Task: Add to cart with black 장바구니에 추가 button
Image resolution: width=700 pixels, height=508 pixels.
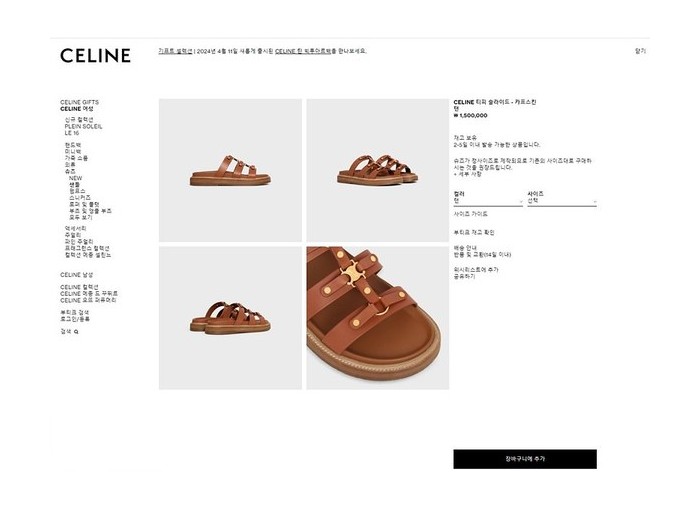Action: [525, 459]
